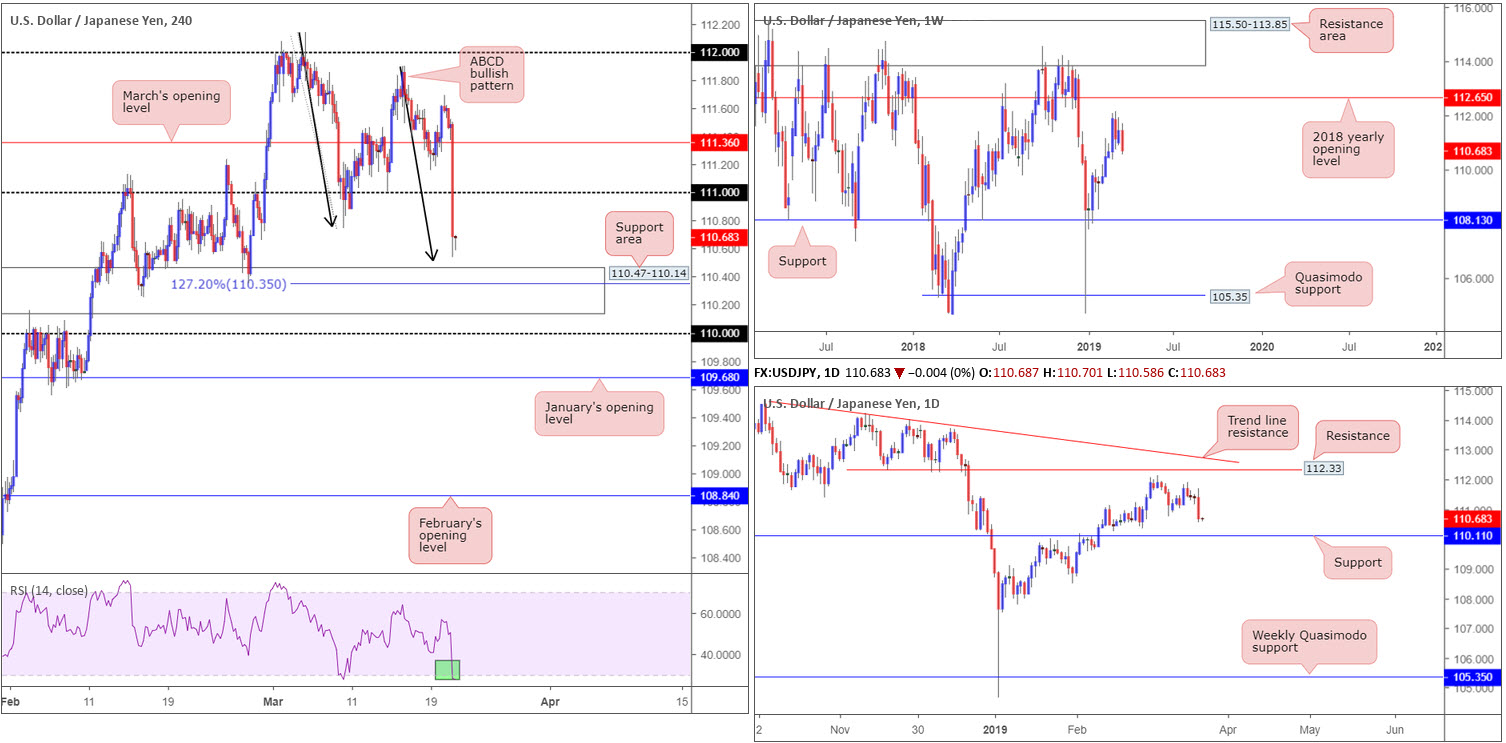Select the blue 109.680 price tag
Image resolution: width=1506 pixels, height=743 pixels.
point(720,378)
